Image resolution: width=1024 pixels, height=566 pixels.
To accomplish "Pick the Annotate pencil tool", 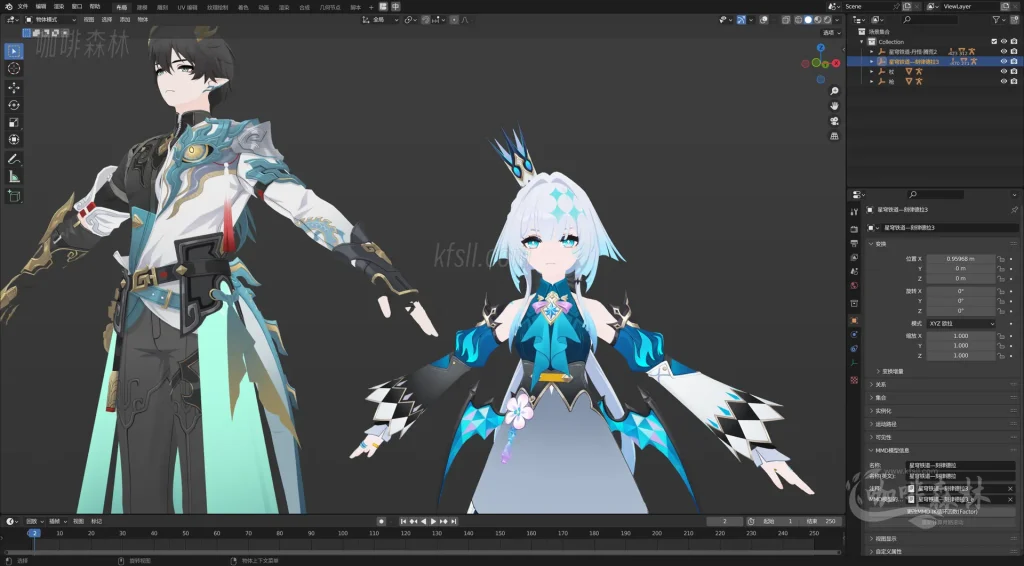I will pyautogui.click(x=14, y=159).
